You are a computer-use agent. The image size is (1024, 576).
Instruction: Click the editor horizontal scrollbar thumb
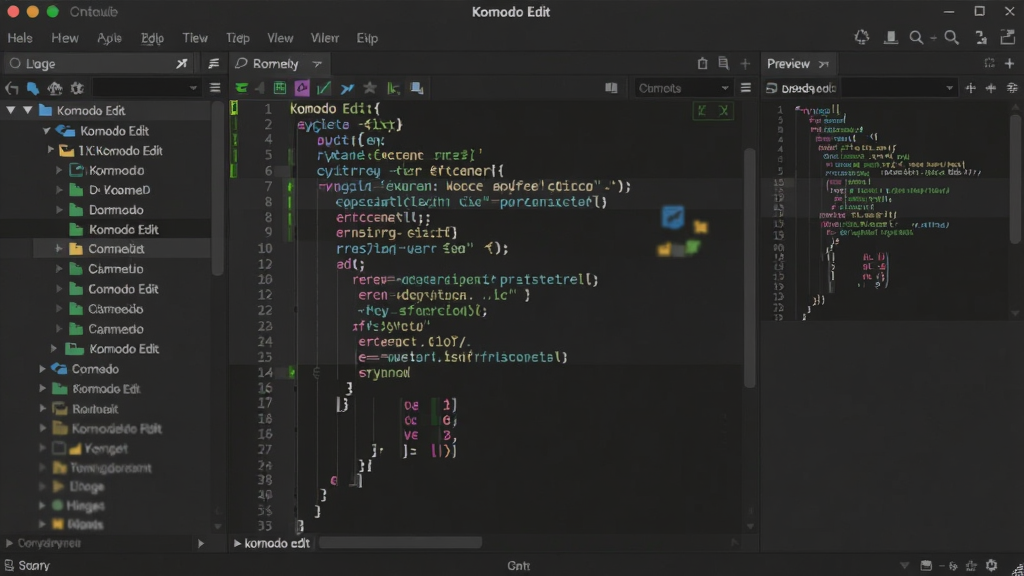[x=400, y=543]
